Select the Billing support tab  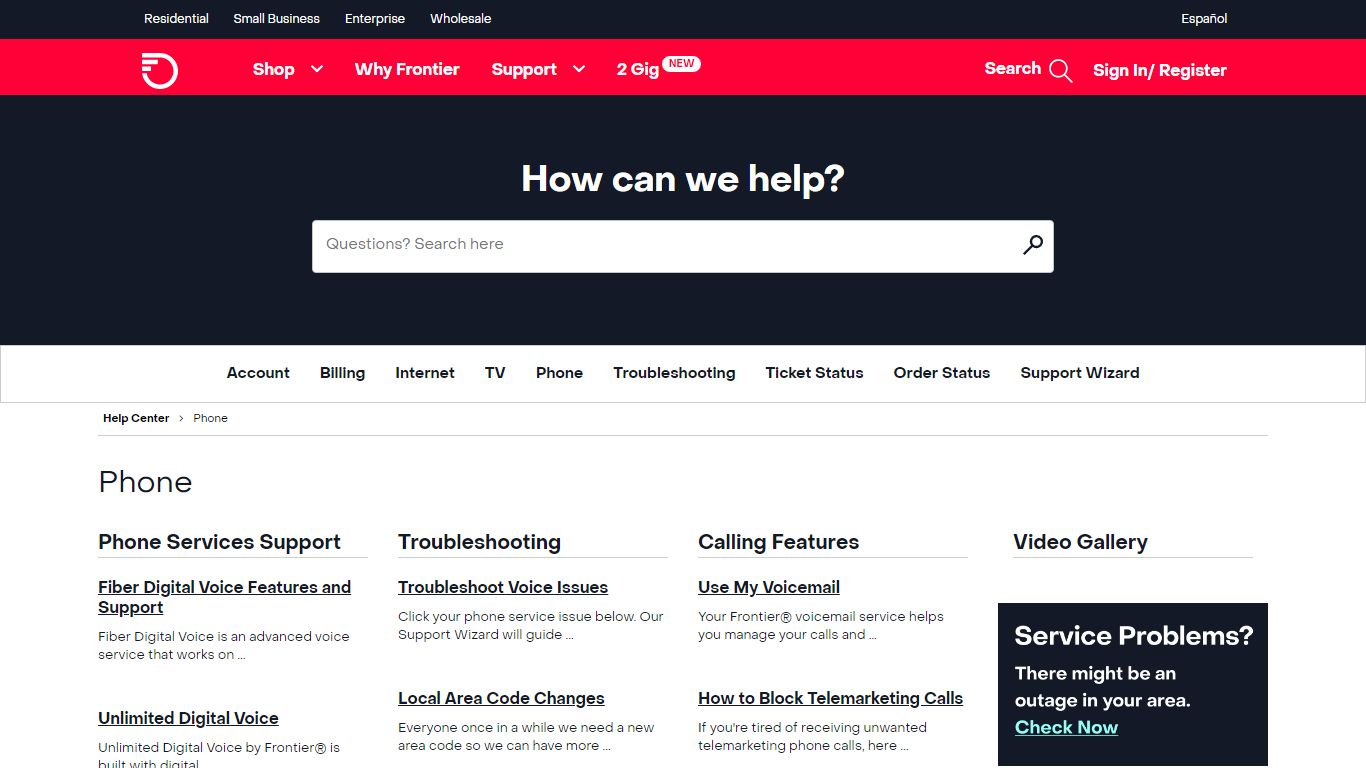[x=342, y=373]
